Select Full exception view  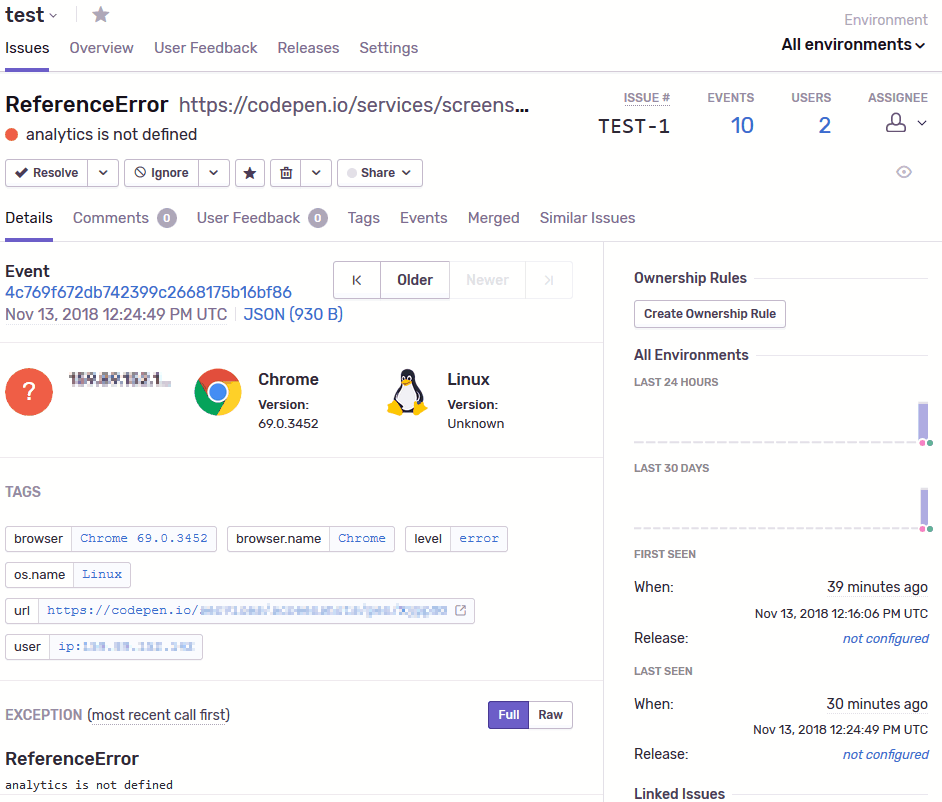[508, 715]
